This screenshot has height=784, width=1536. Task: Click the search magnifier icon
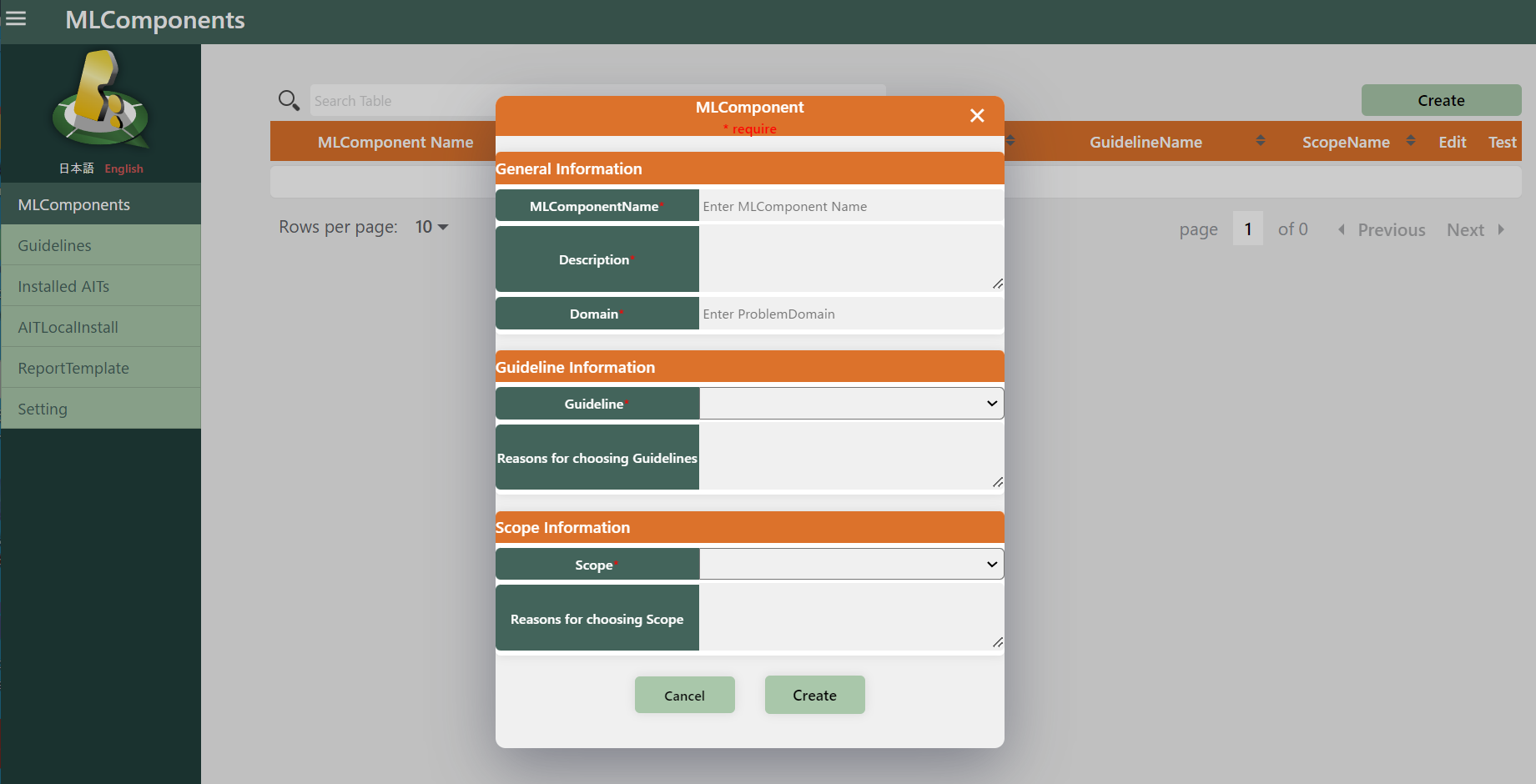289,101
